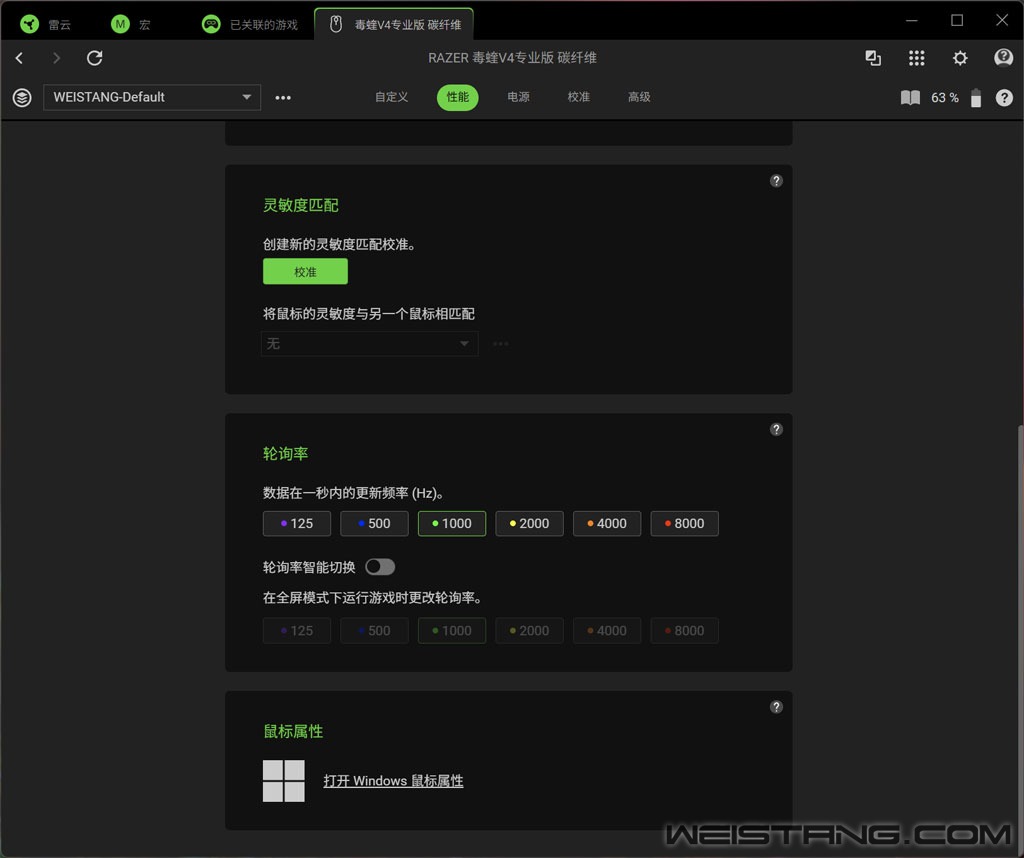Open the 已关联的游戏 top tab
The width and height of the screenshot is (1024, 858).
(x=250, y=24)
